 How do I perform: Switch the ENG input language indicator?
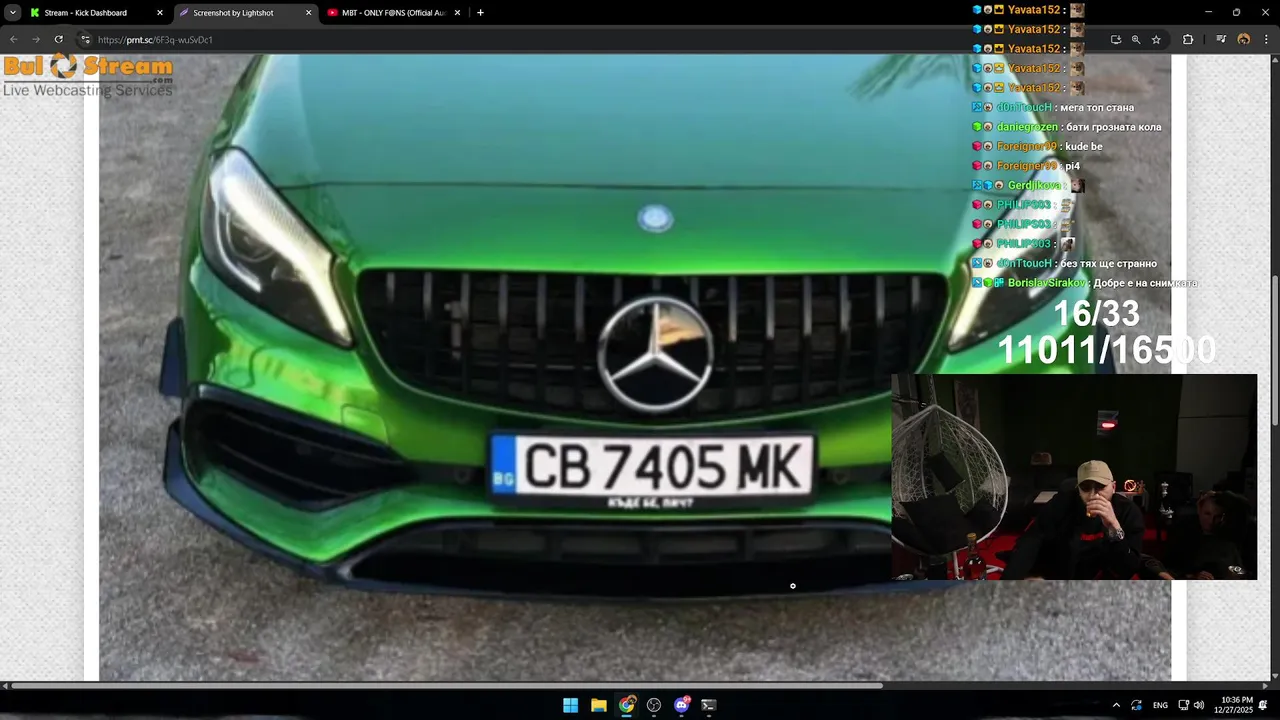(x=1160, y=705)
